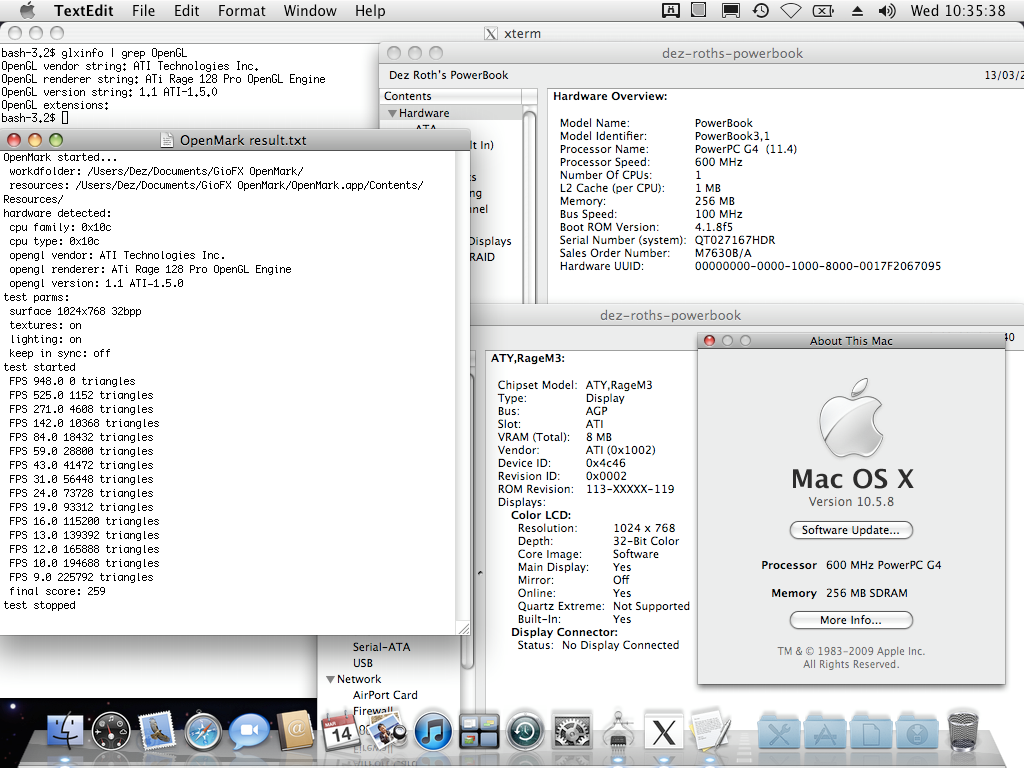Open System Profiler icon in Dock
The image size is (1024, 768).
618,731
